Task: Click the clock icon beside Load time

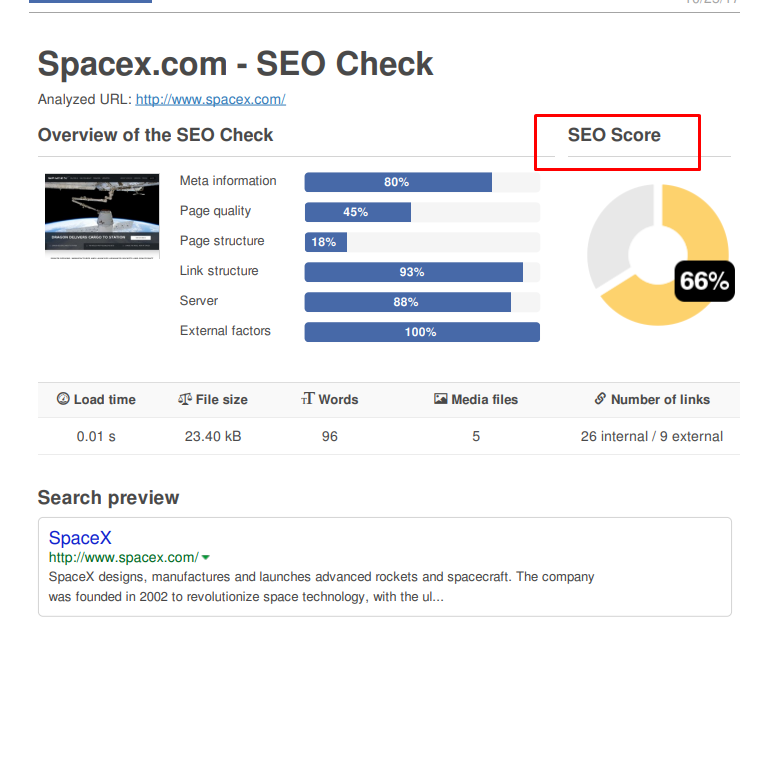Action: coord(63,399)
